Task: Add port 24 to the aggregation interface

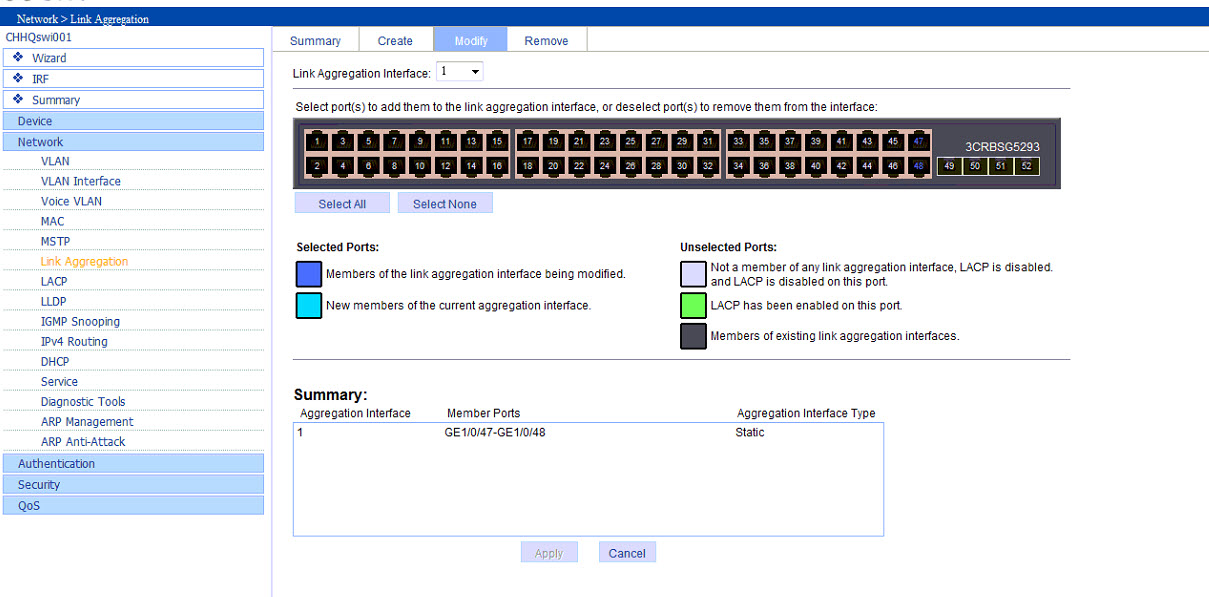Action: point(605,166)
